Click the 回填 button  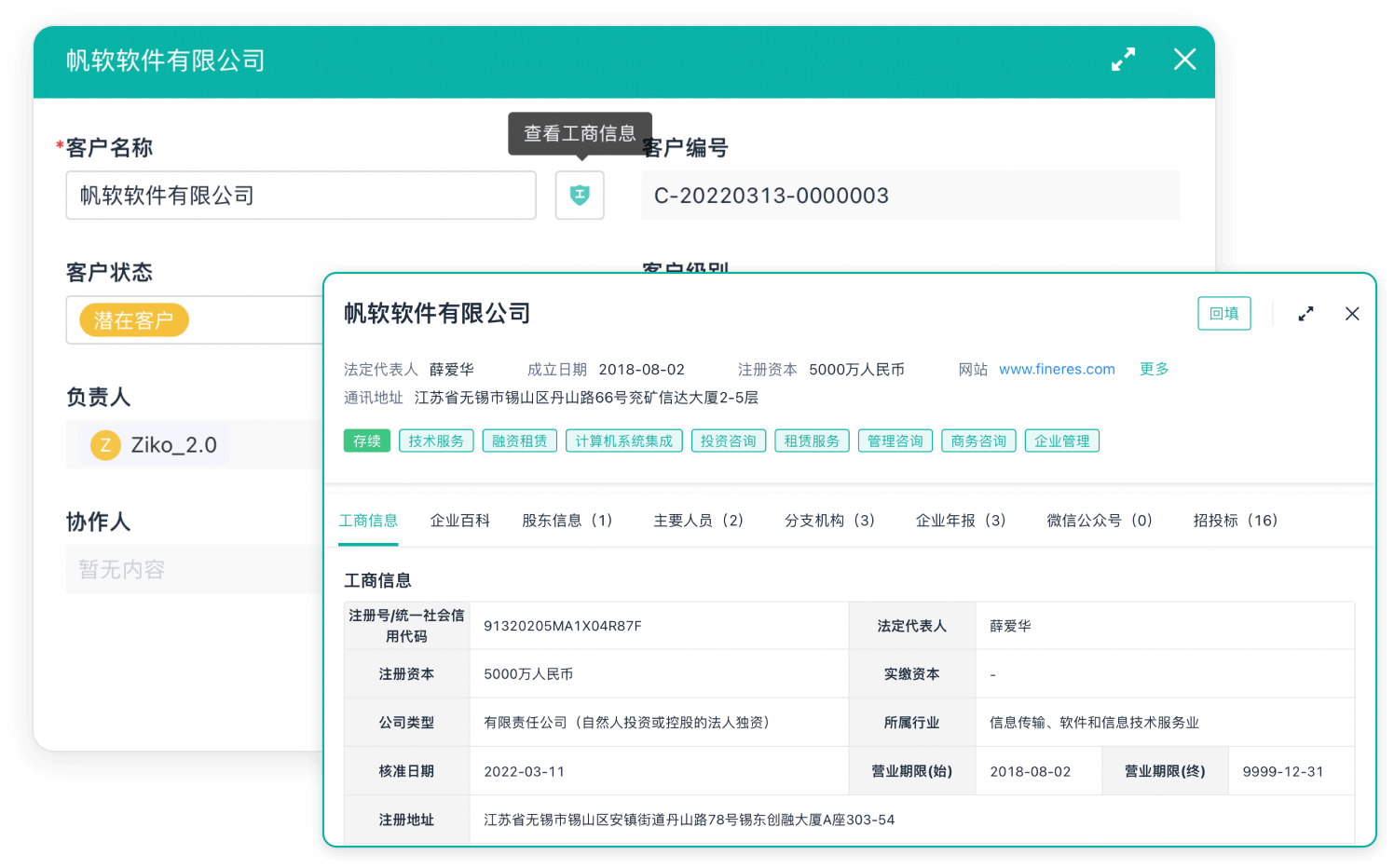point(1223,314)
